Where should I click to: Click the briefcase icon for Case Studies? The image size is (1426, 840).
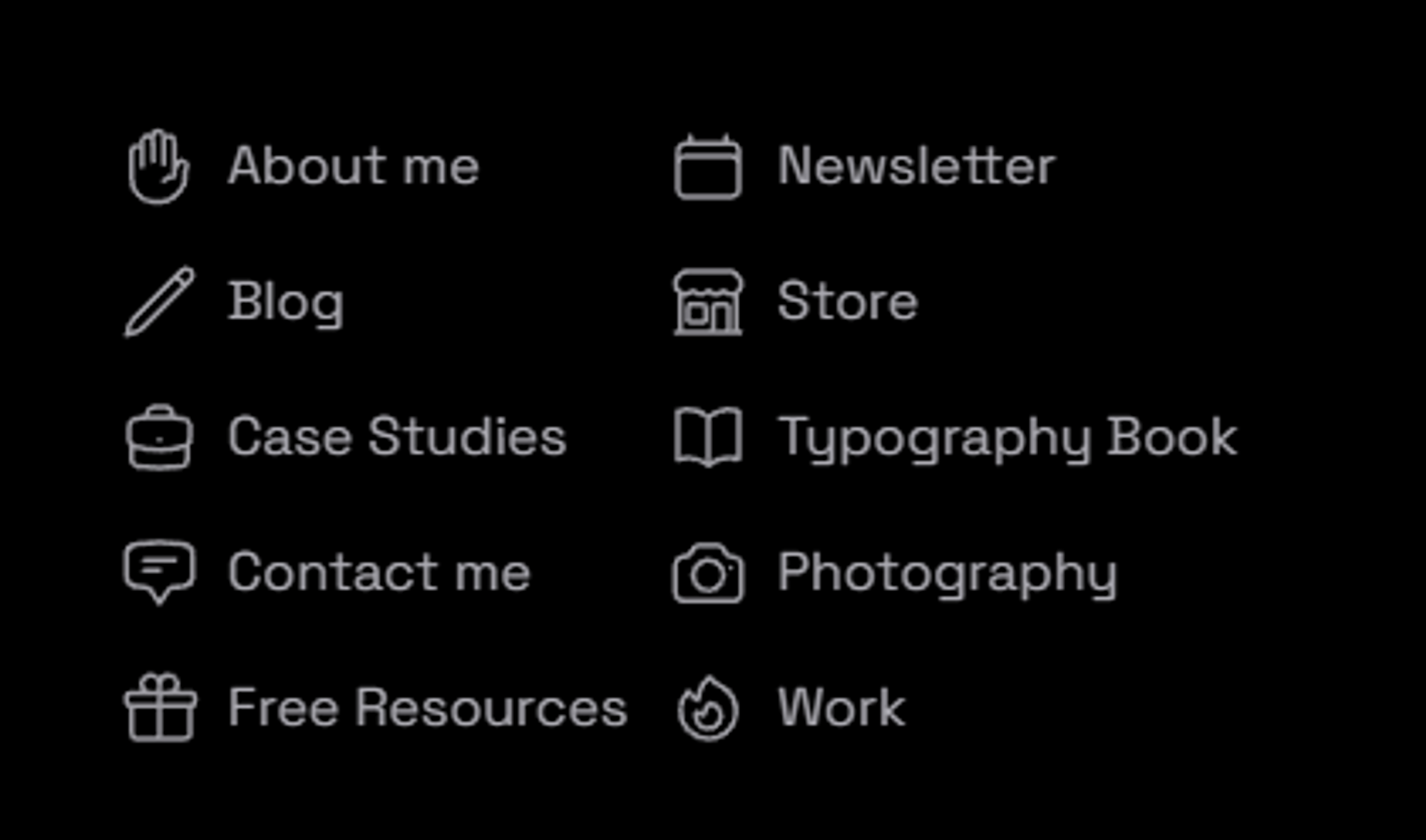tap(159, 437)
